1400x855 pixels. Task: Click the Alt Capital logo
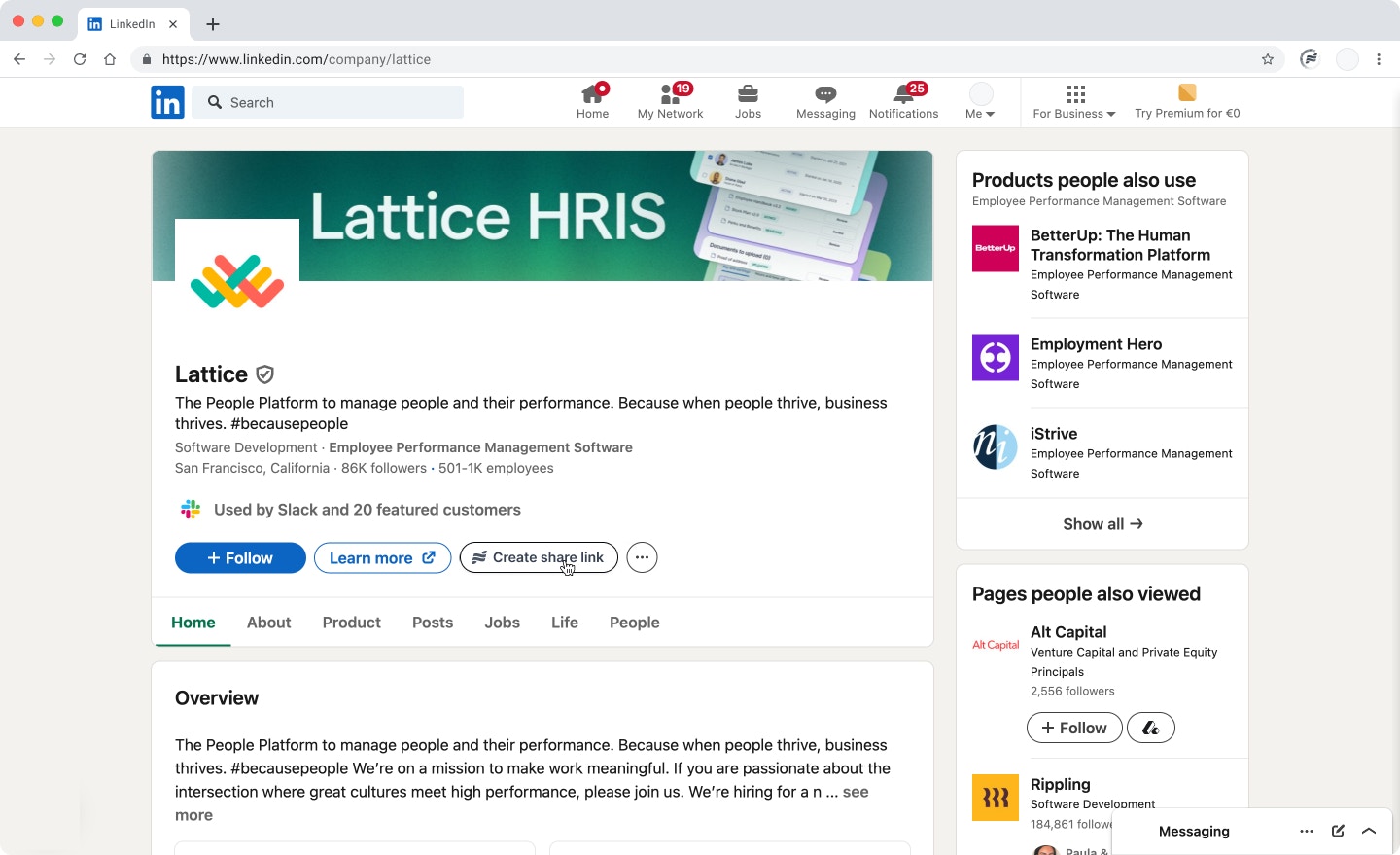pos(996,645)
